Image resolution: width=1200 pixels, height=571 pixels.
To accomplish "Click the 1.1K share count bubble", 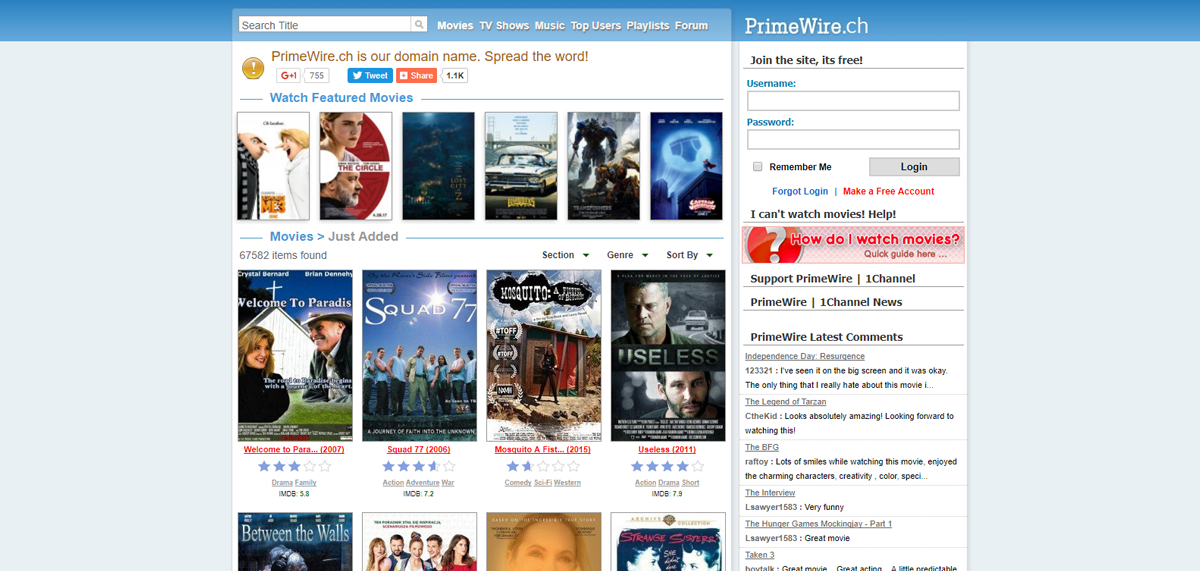I will pos(455,75).
